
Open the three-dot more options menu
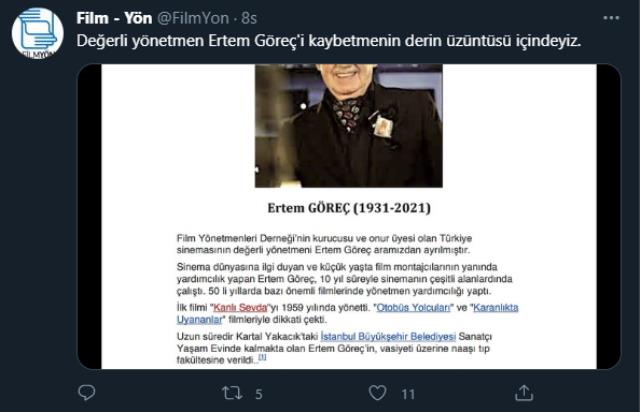(611, 18)
